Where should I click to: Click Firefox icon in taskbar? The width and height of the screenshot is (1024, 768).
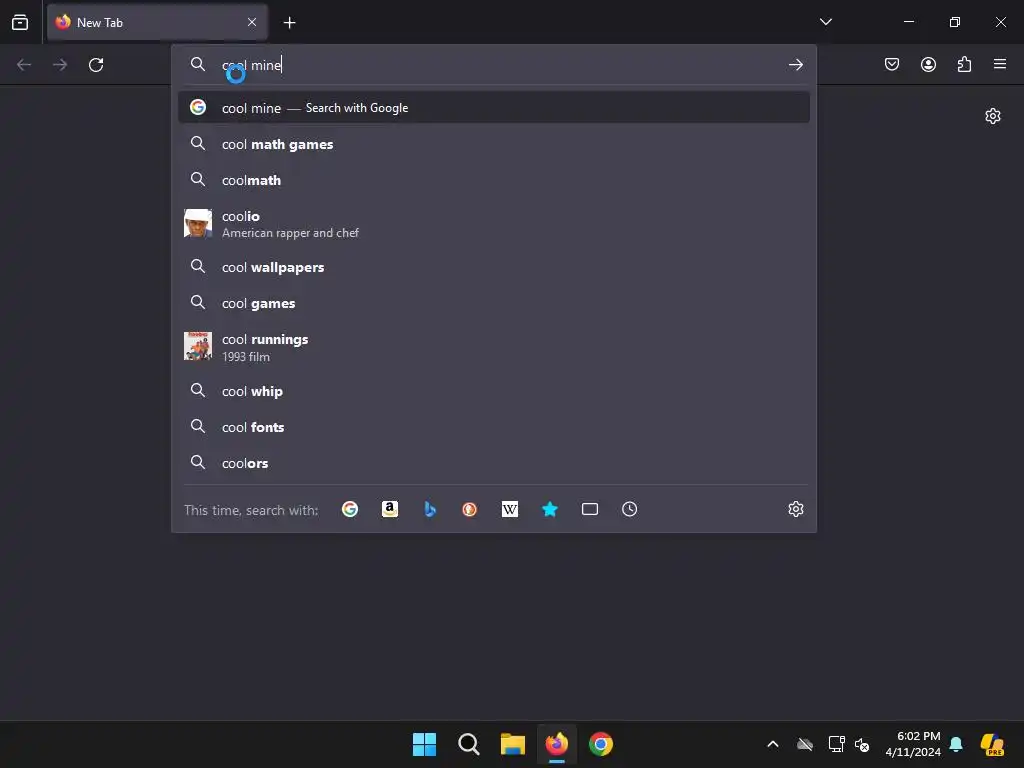557,744
